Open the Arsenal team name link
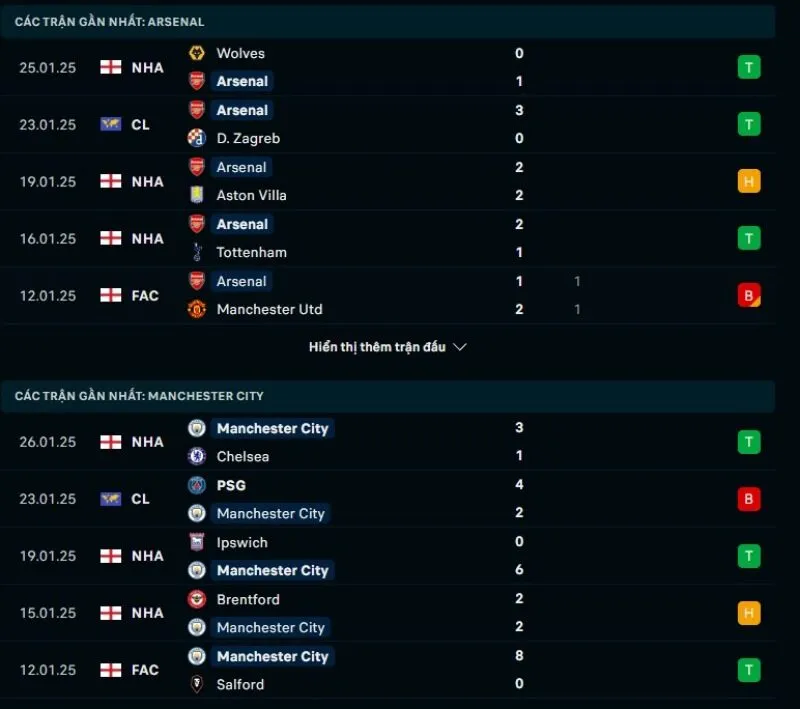 pyautogui.click(x=241, y=81)
